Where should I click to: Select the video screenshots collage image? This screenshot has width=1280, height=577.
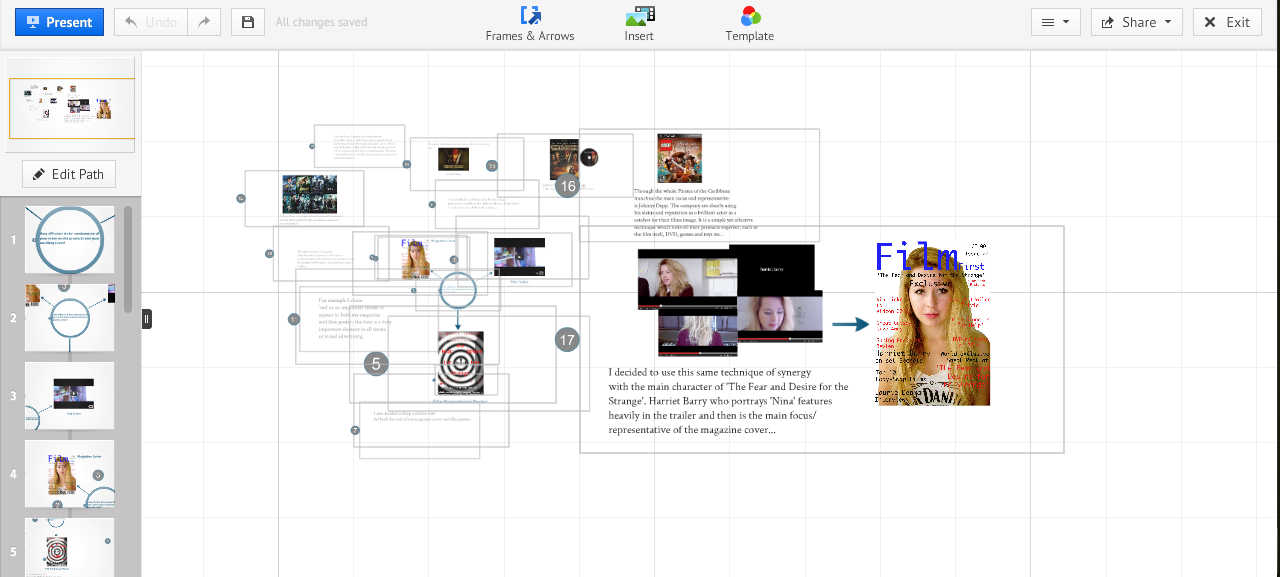pos(730,300)
